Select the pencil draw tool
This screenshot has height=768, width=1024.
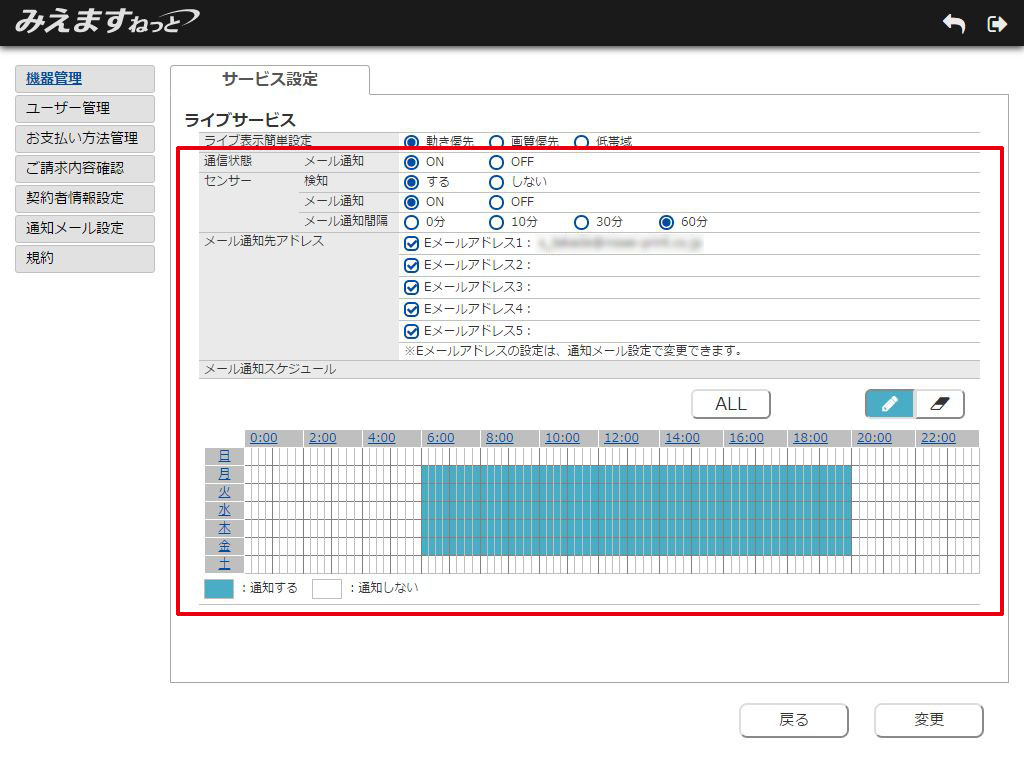coord(889,404)
